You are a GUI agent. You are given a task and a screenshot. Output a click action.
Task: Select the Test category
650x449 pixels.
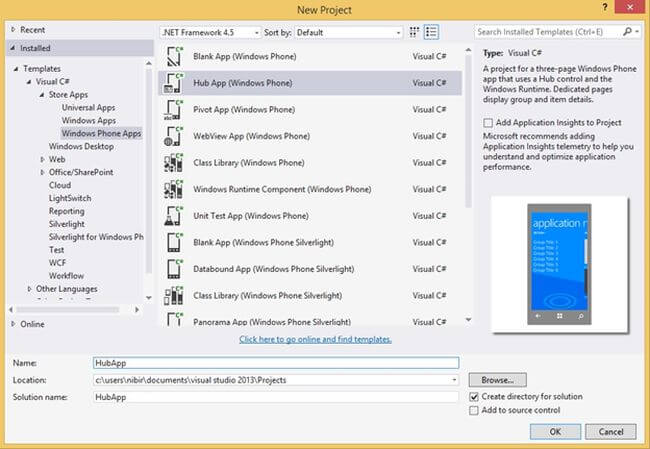click(x=56, y=250)
